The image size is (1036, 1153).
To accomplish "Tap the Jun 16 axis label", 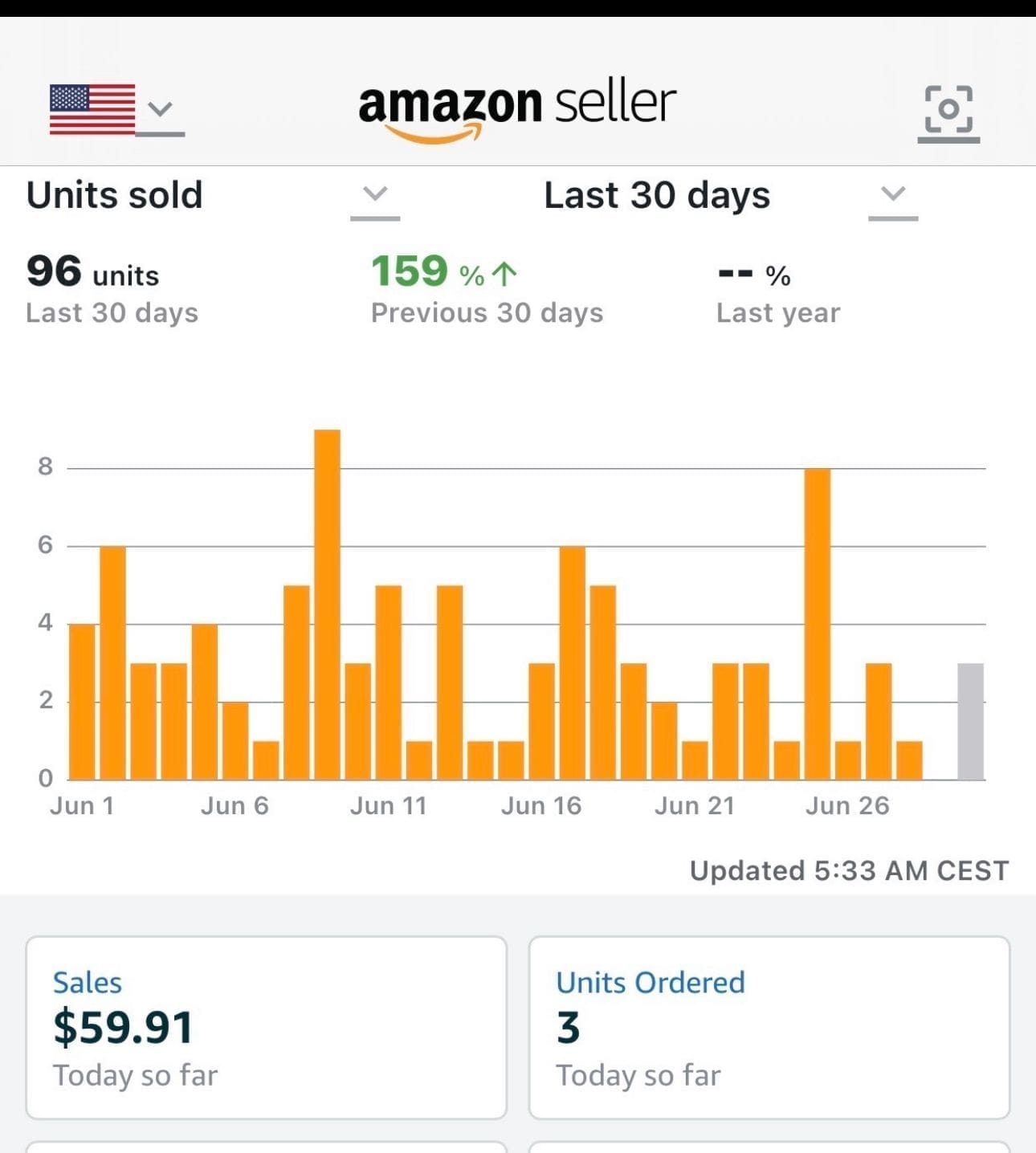I will pyautogui.click(x=540, y=805).
